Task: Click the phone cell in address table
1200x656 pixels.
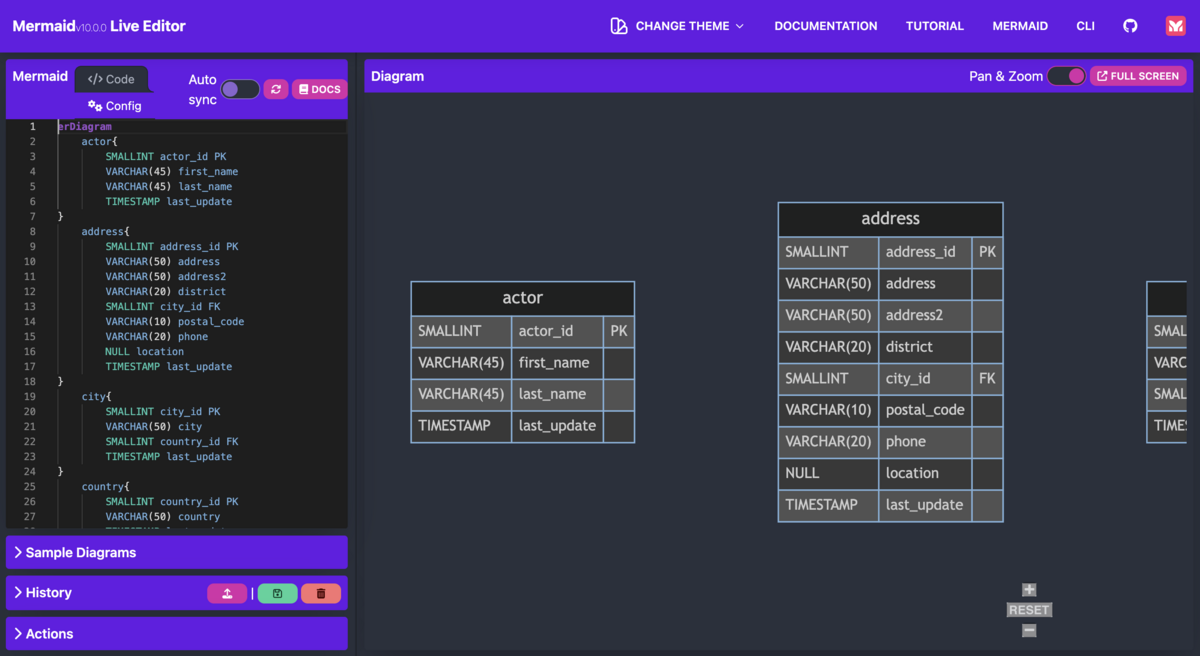Action: [x=925, y=442]
